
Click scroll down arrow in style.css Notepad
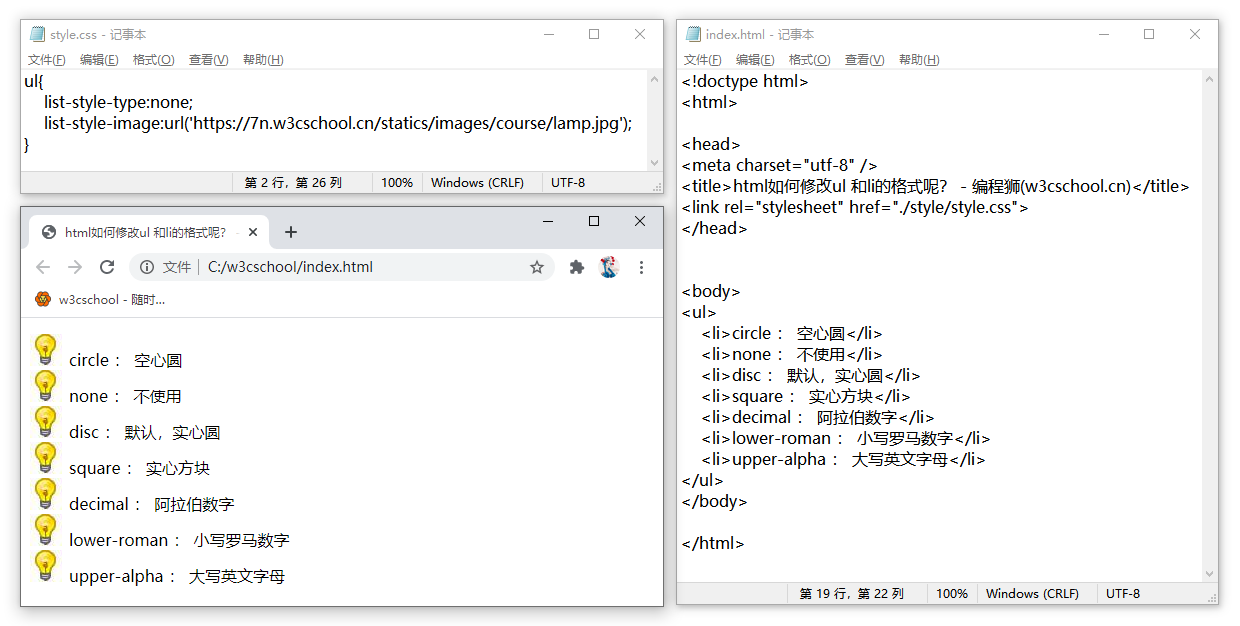pyautogui.click(x=655, y=162)
